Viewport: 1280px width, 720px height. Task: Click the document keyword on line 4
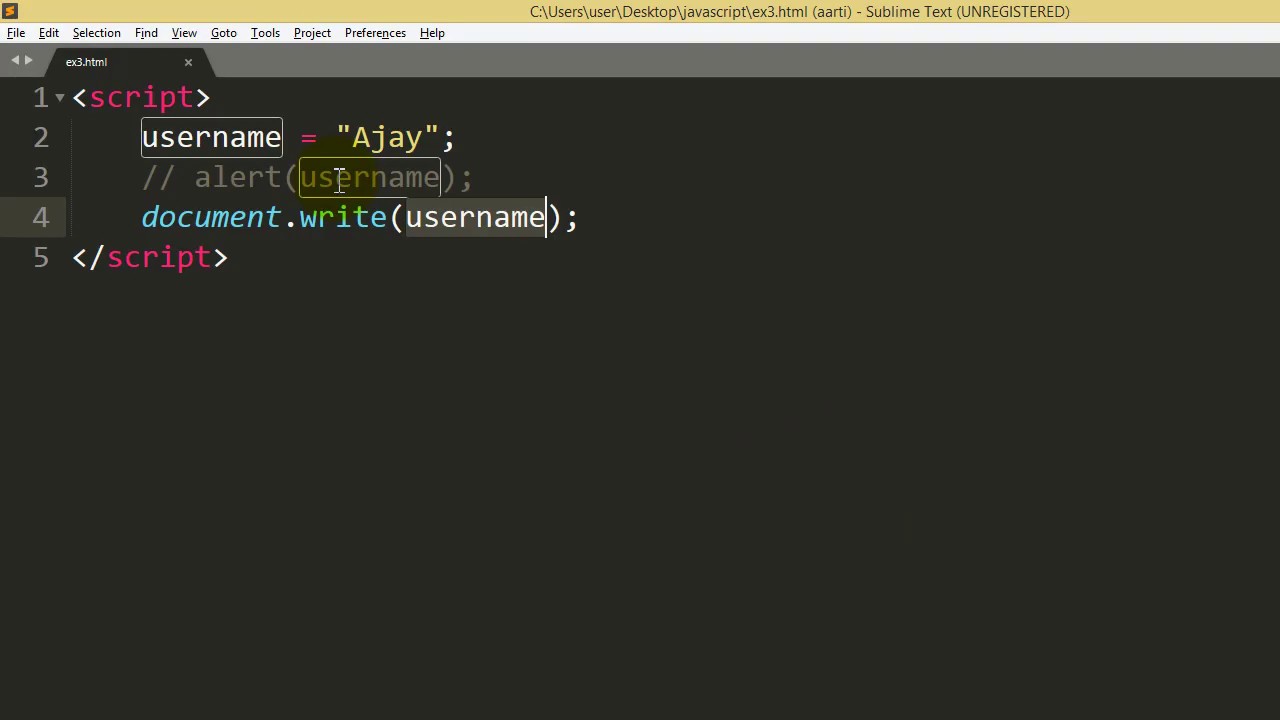211,217
